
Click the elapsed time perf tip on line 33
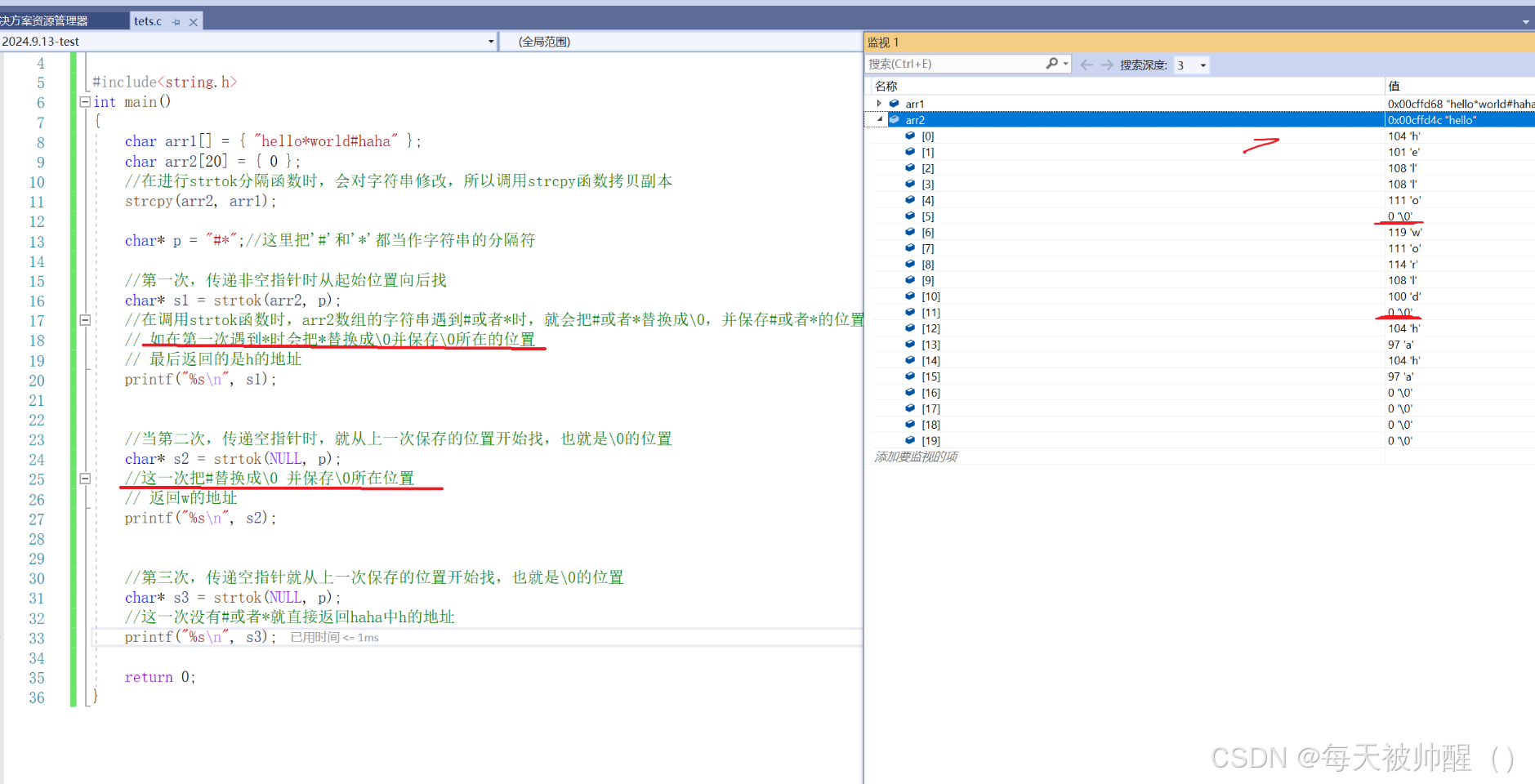(335, 638)
